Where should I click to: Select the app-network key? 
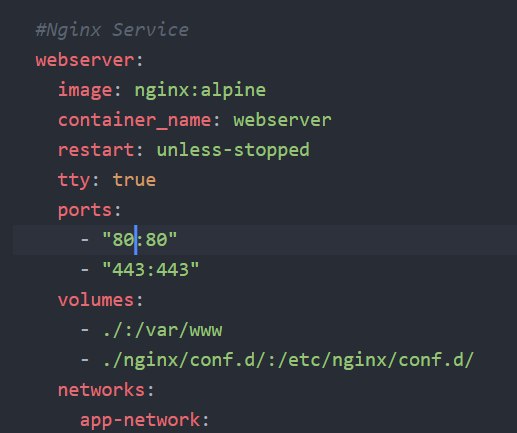click(140, 420)
